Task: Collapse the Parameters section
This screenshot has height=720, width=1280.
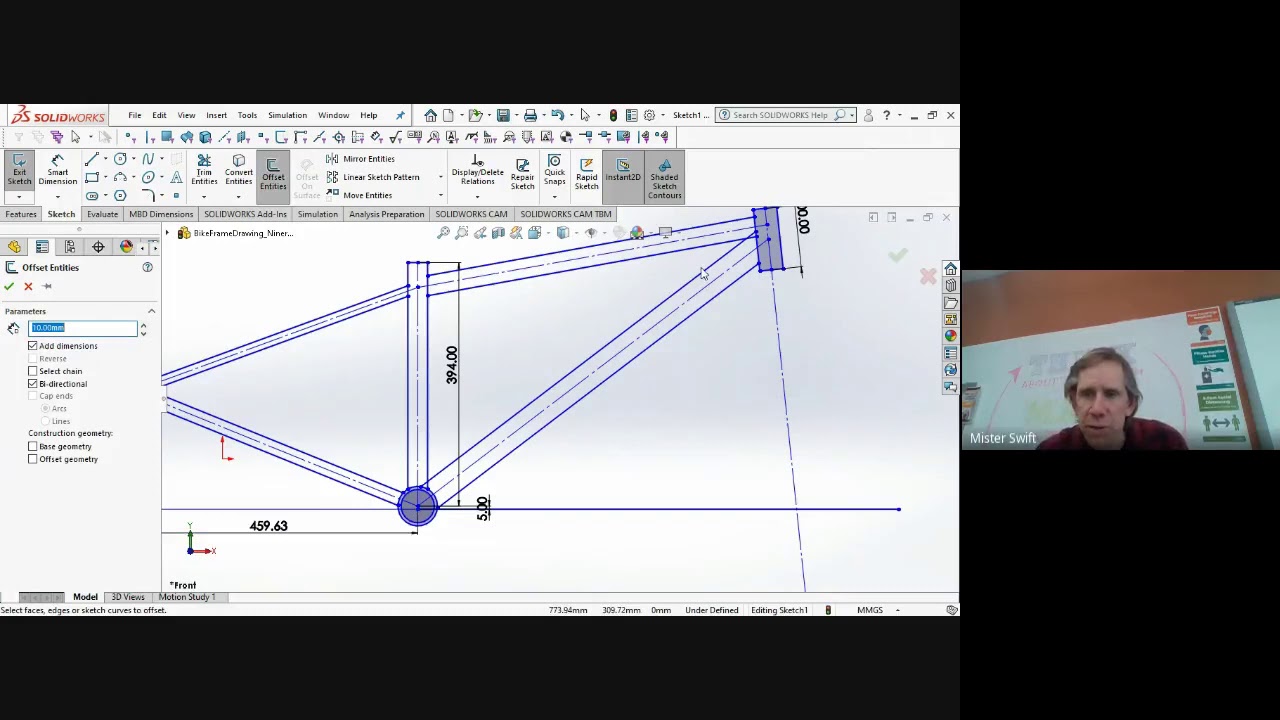Action: tap(151, 311)
